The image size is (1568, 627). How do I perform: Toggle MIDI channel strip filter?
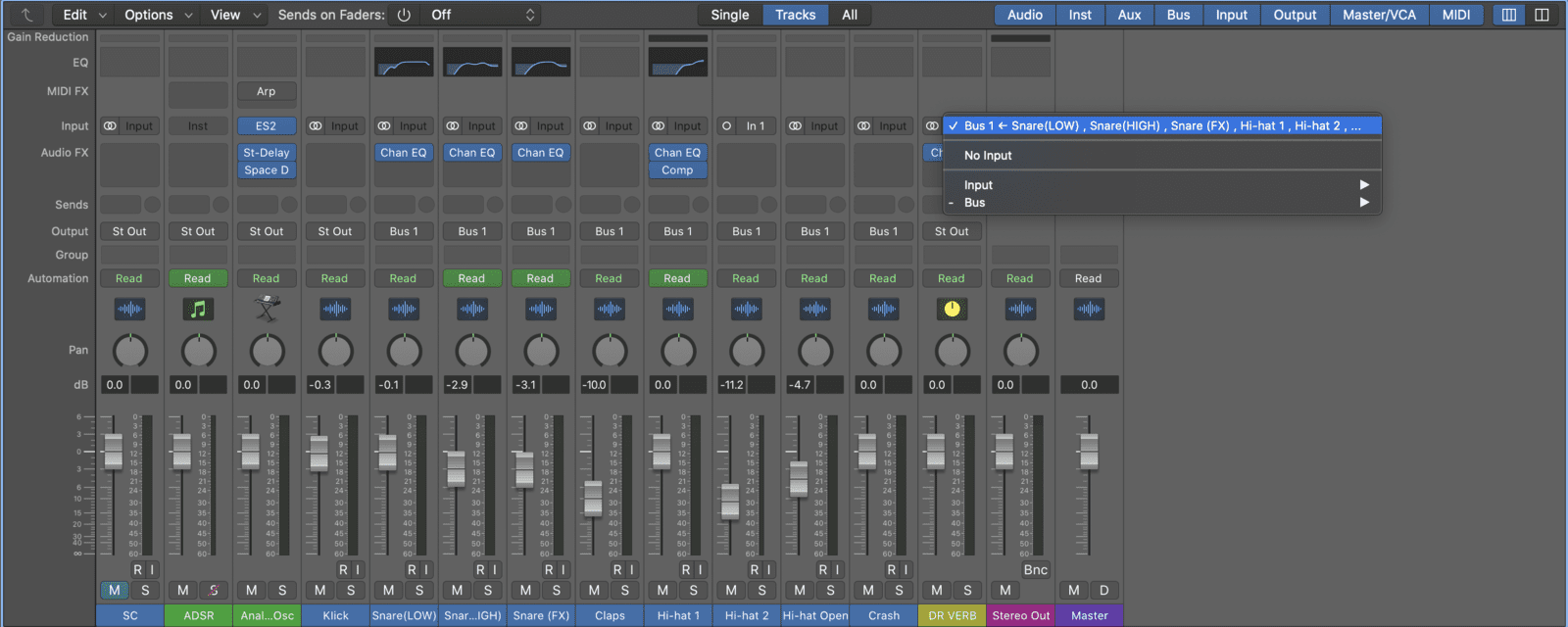coord(1456,15)
